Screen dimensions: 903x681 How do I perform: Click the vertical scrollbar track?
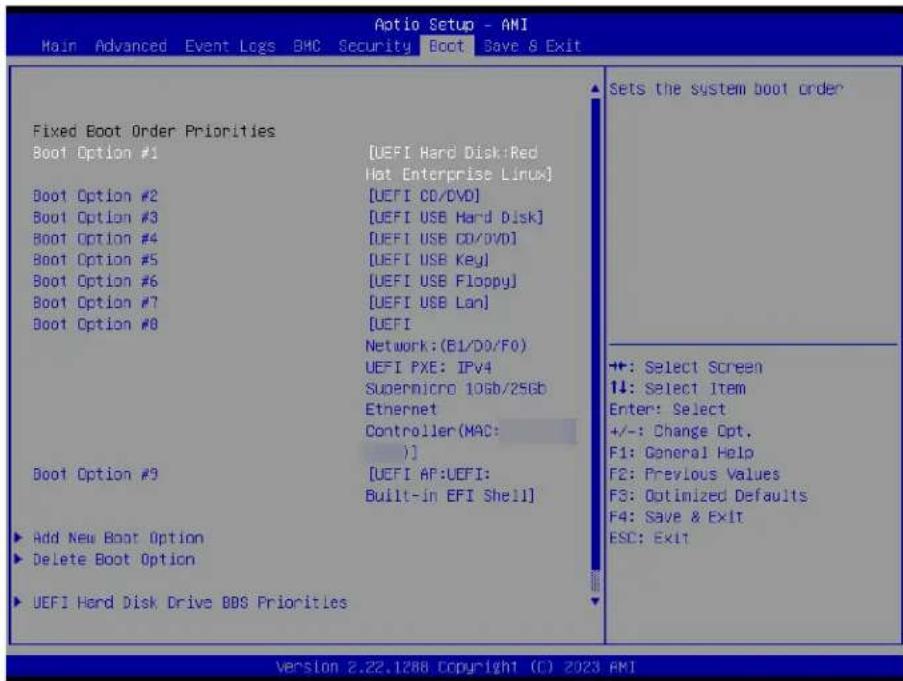[x=595, y=345]
